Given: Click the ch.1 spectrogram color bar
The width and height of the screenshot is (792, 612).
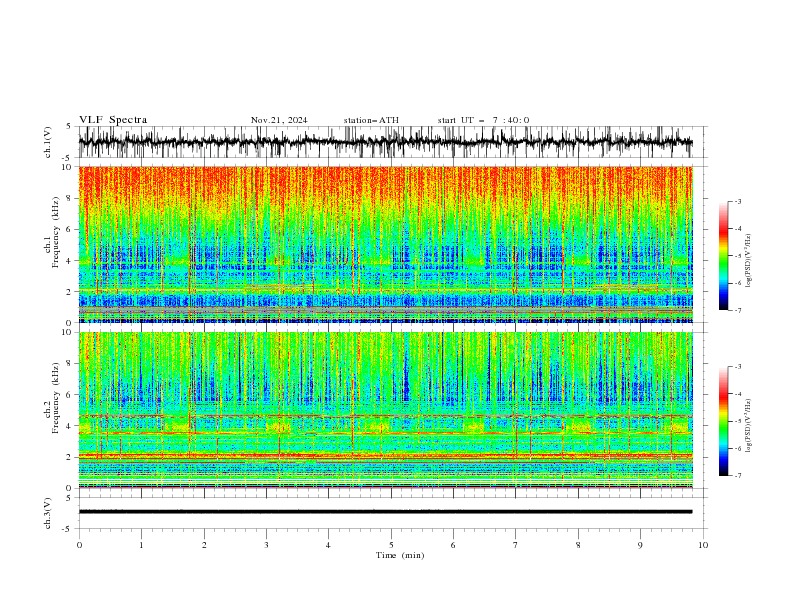Looking at the screenshot, I should [723, 256].
